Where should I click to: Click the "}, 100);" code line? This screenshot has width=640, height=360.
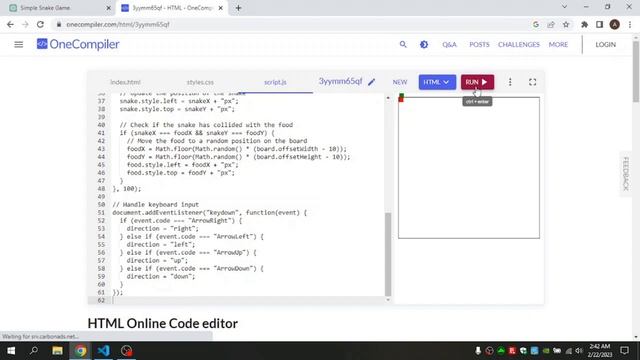(x=127, y=189)
